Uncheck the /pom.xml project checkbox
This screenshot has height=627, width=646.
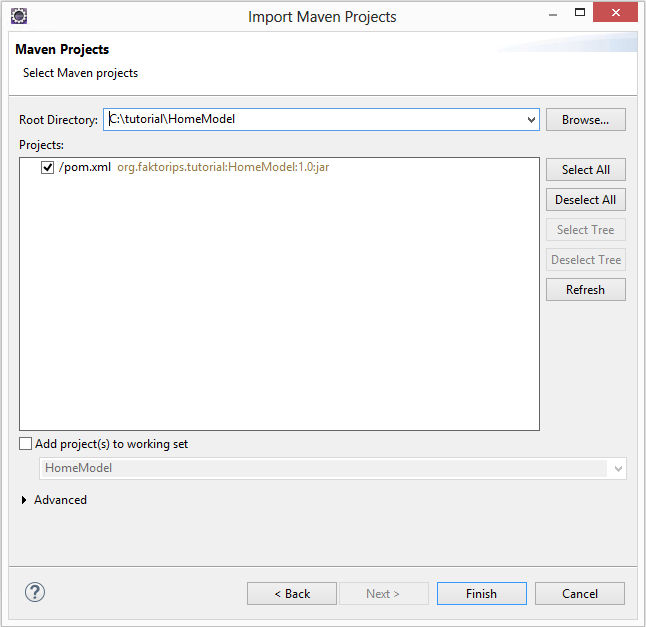[47, 167]
